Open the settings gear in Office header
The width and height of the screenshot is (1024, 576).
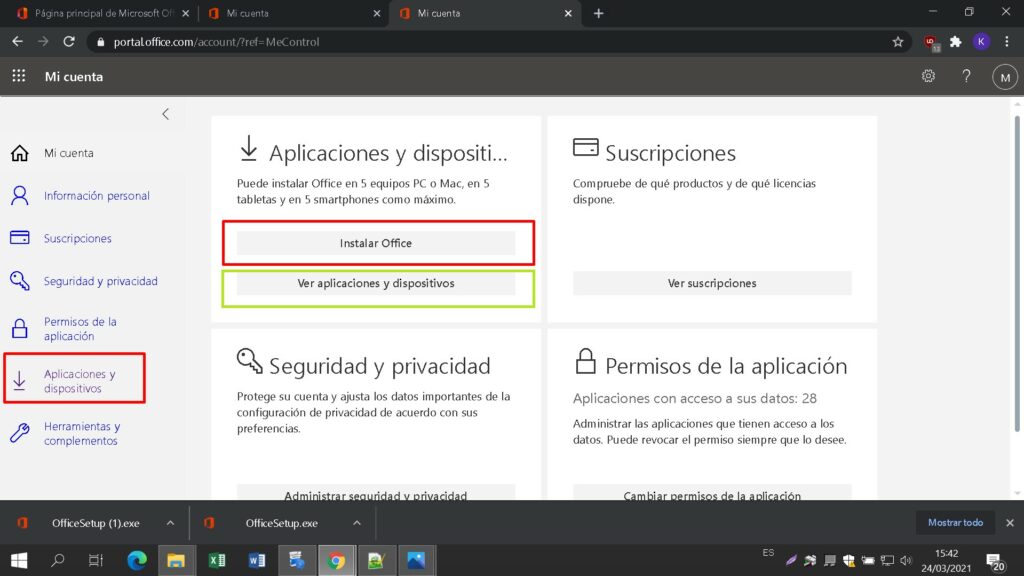(x=928, y=77)
